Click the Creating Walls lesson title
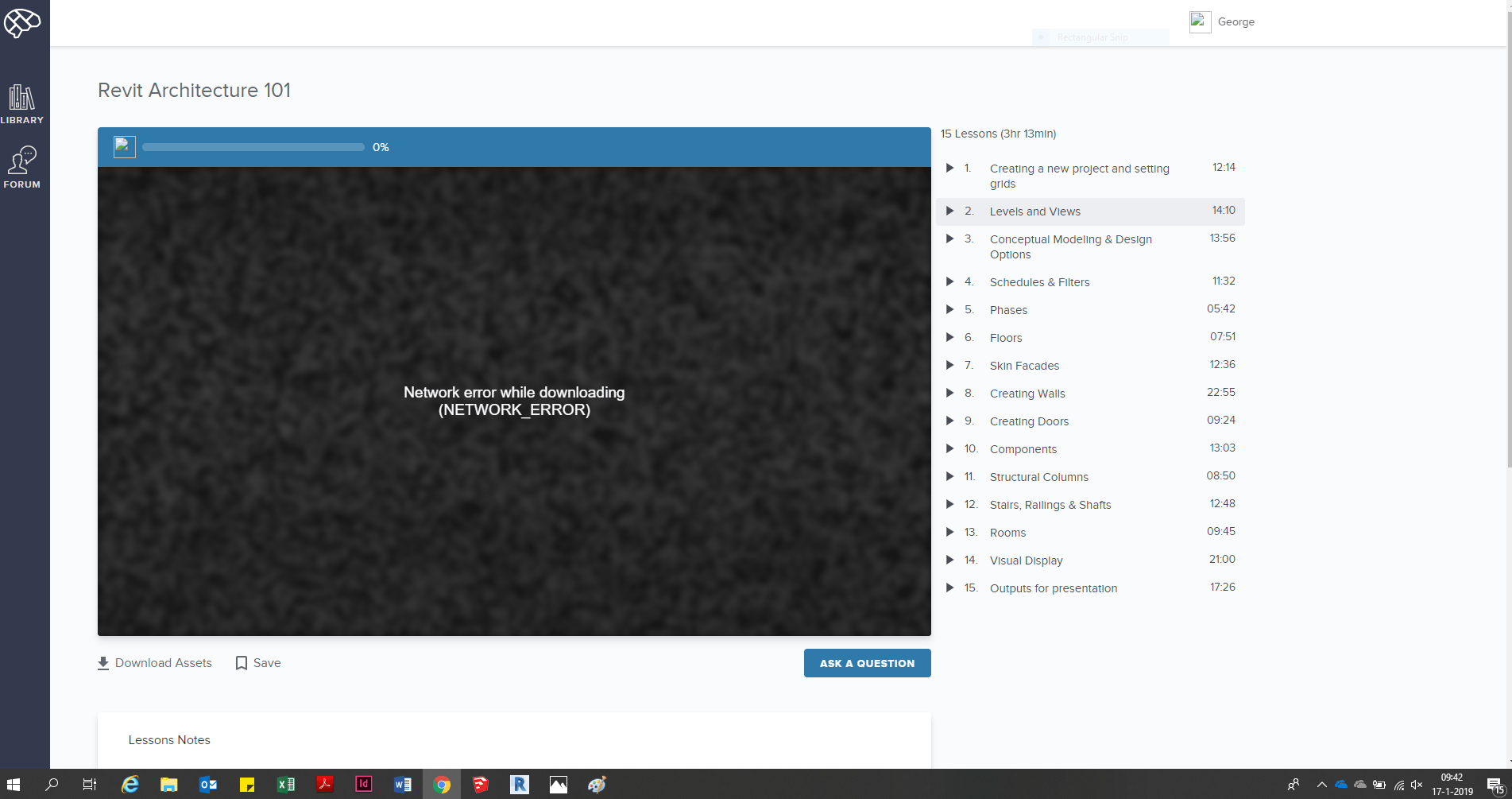Screen dimensions: 1512x799 coord(1027,394)
